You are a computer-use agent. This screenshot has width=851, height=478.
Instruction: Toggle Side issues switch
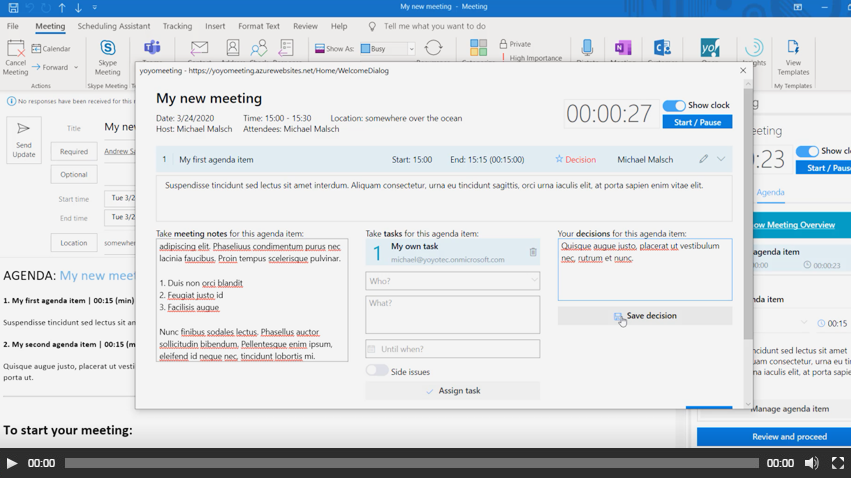click(x=377, y=371)
